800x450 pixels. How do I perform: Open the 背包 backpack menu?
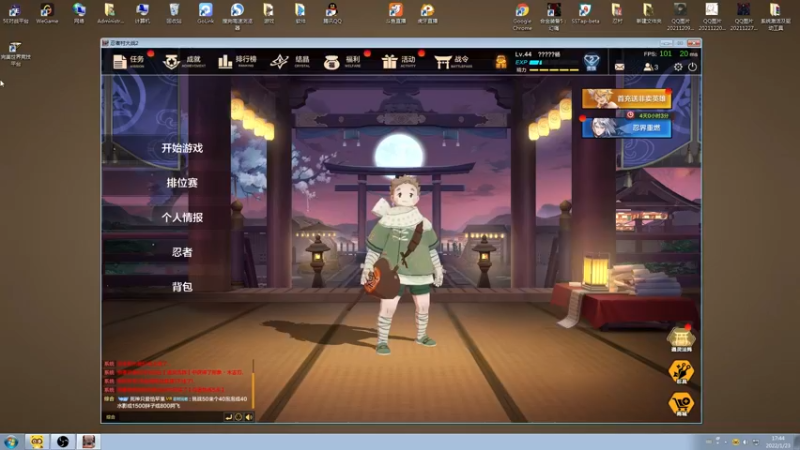[x=182, y=287]
